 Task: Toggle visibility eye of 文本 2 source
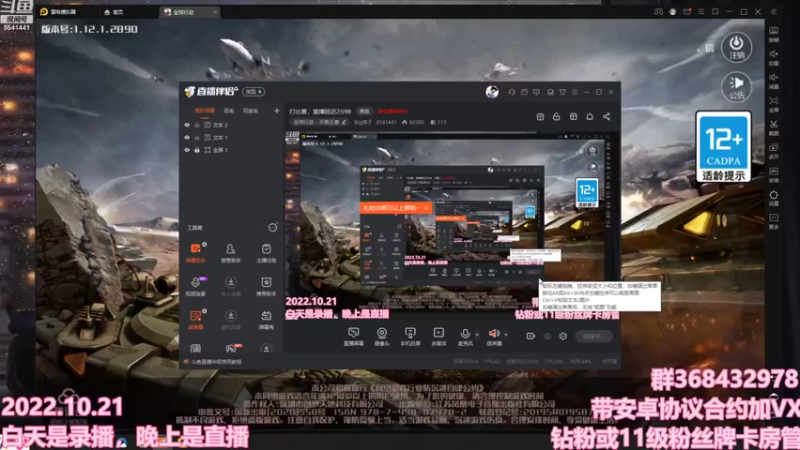click(x=187, y=125)
